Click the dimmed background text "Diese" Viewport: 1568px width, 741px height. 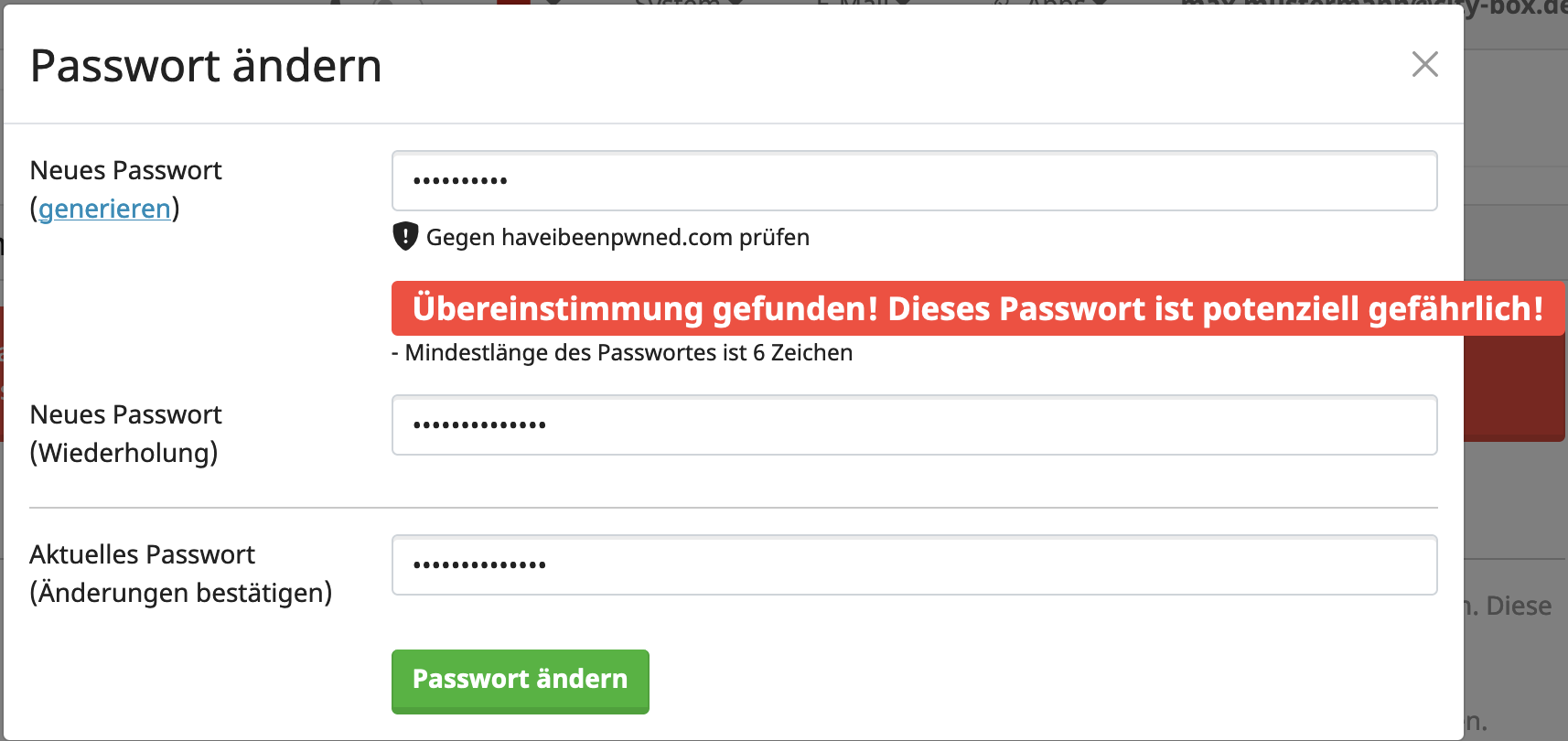[x=1518, y=606]
